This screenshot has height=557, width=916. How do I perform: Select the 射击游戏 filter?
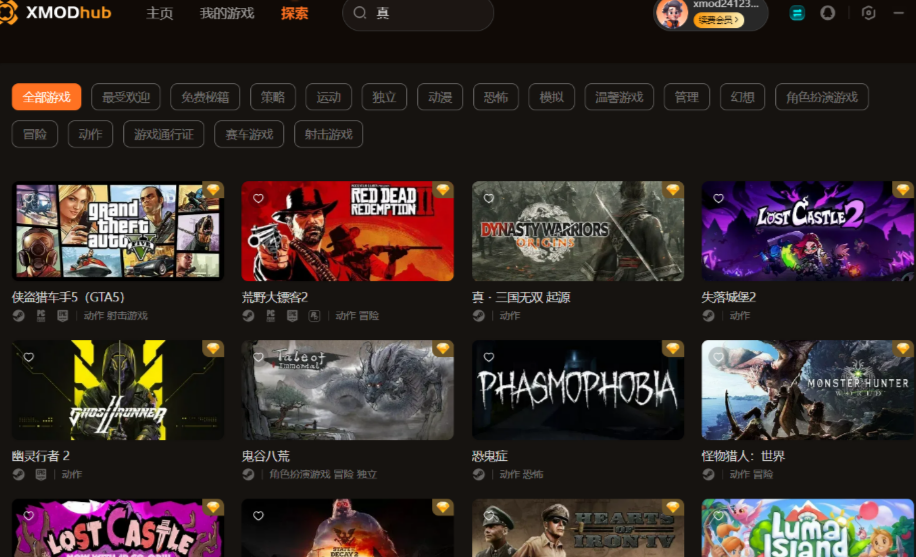[328, 134]
